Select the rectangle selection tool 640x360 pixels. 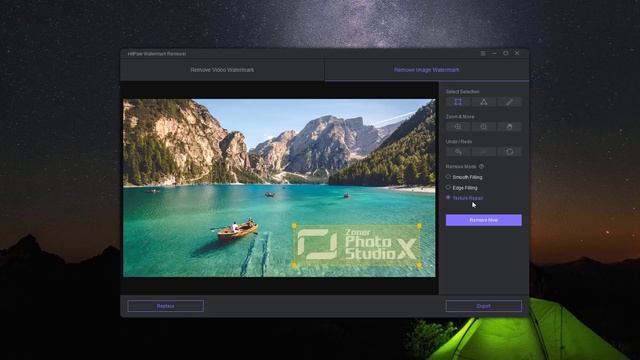click(x=458, y=102)
